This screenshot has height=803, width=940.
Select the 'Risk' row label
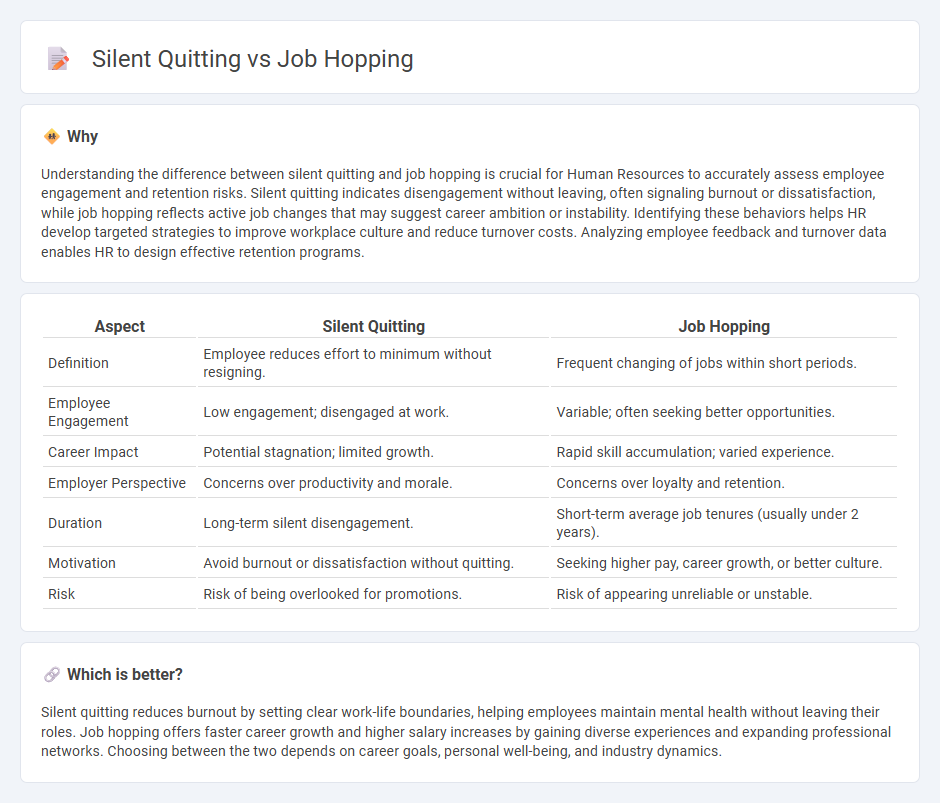pos(61,594)
